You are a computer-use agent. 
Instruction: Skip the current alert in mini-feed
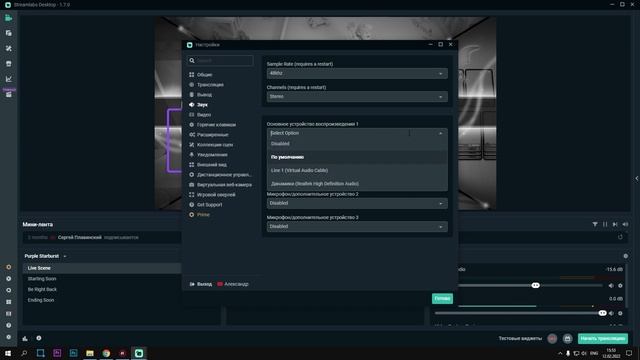coord(615,224)
